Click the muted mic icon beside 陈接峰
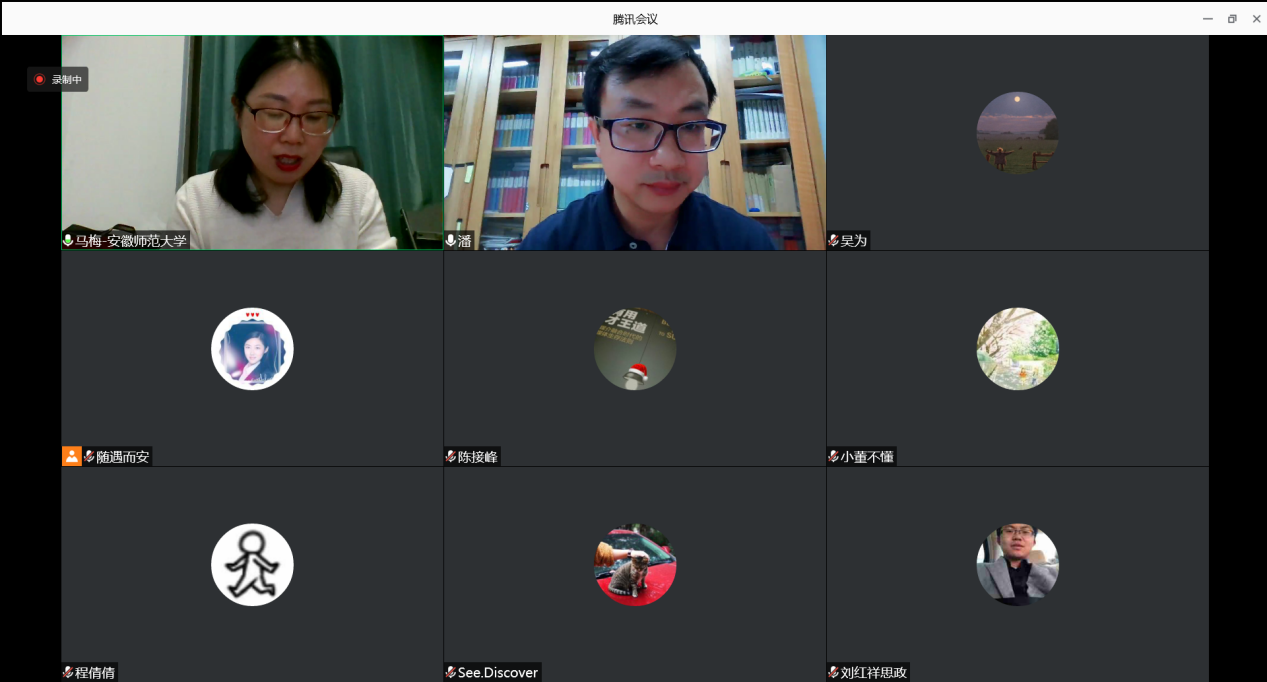 click(451, 457)
